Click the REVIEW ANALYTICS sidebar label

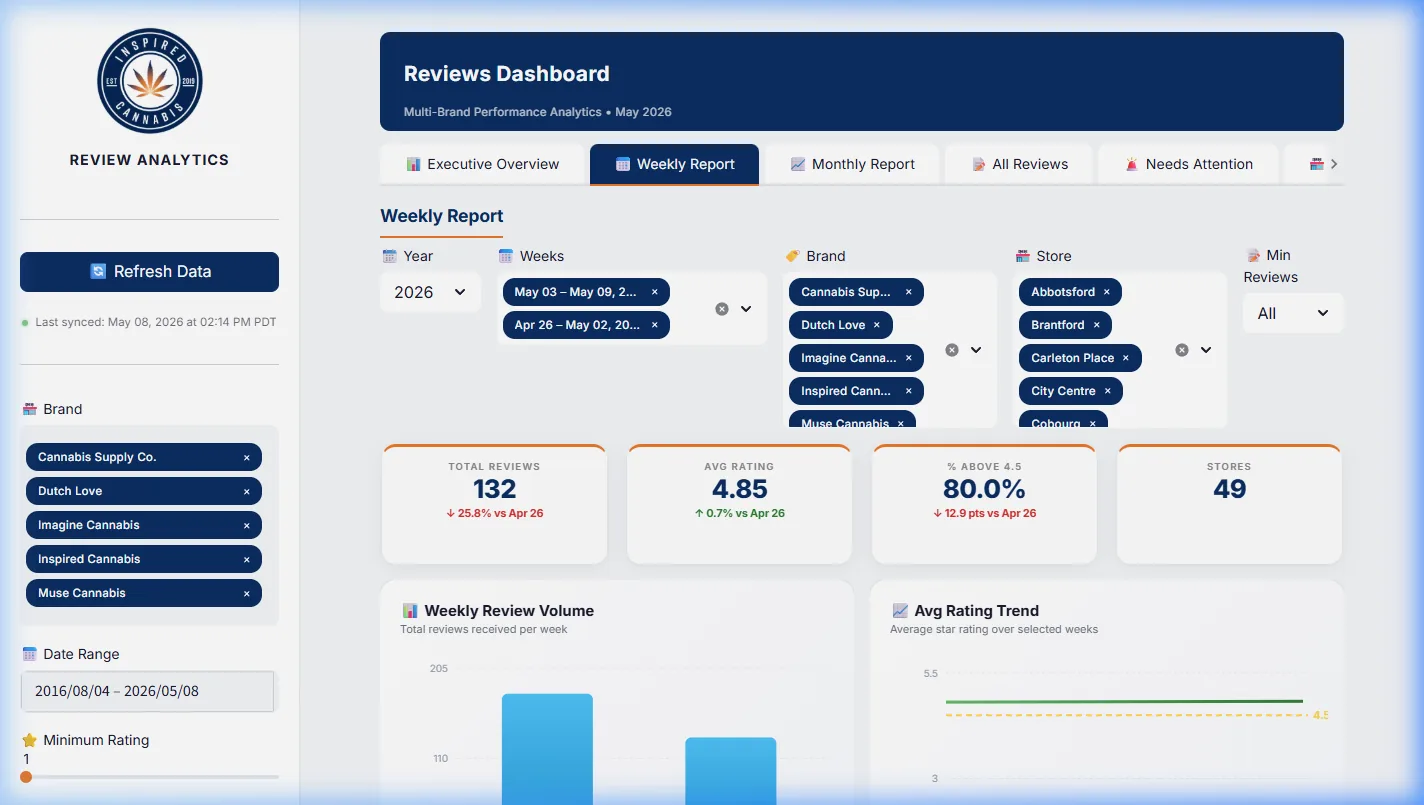pyautogui.click(x=149, y=160)
